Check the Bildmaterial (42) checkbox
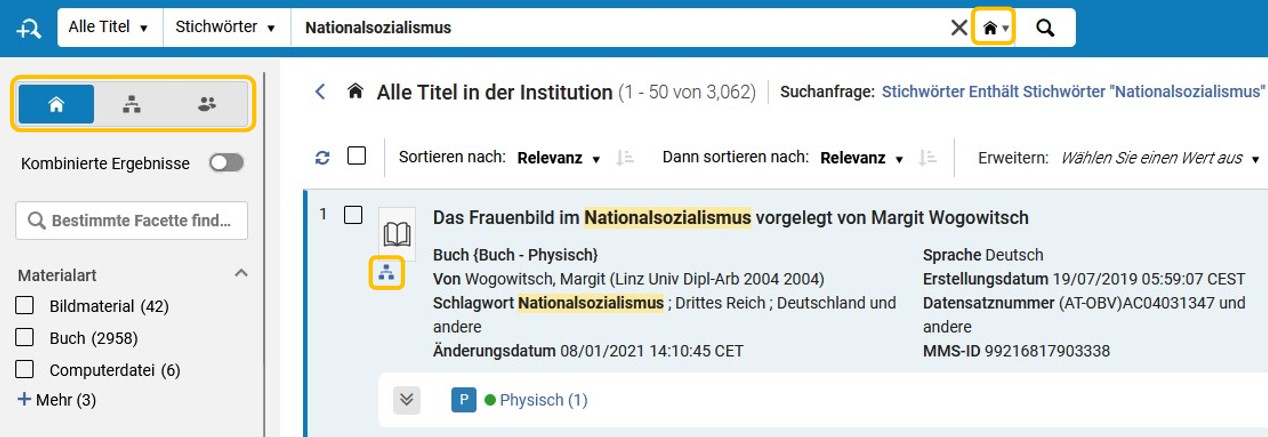Image resolution: width=1268 pixels, height=437 pixels. pyautogui.click(x=25, y=306)
